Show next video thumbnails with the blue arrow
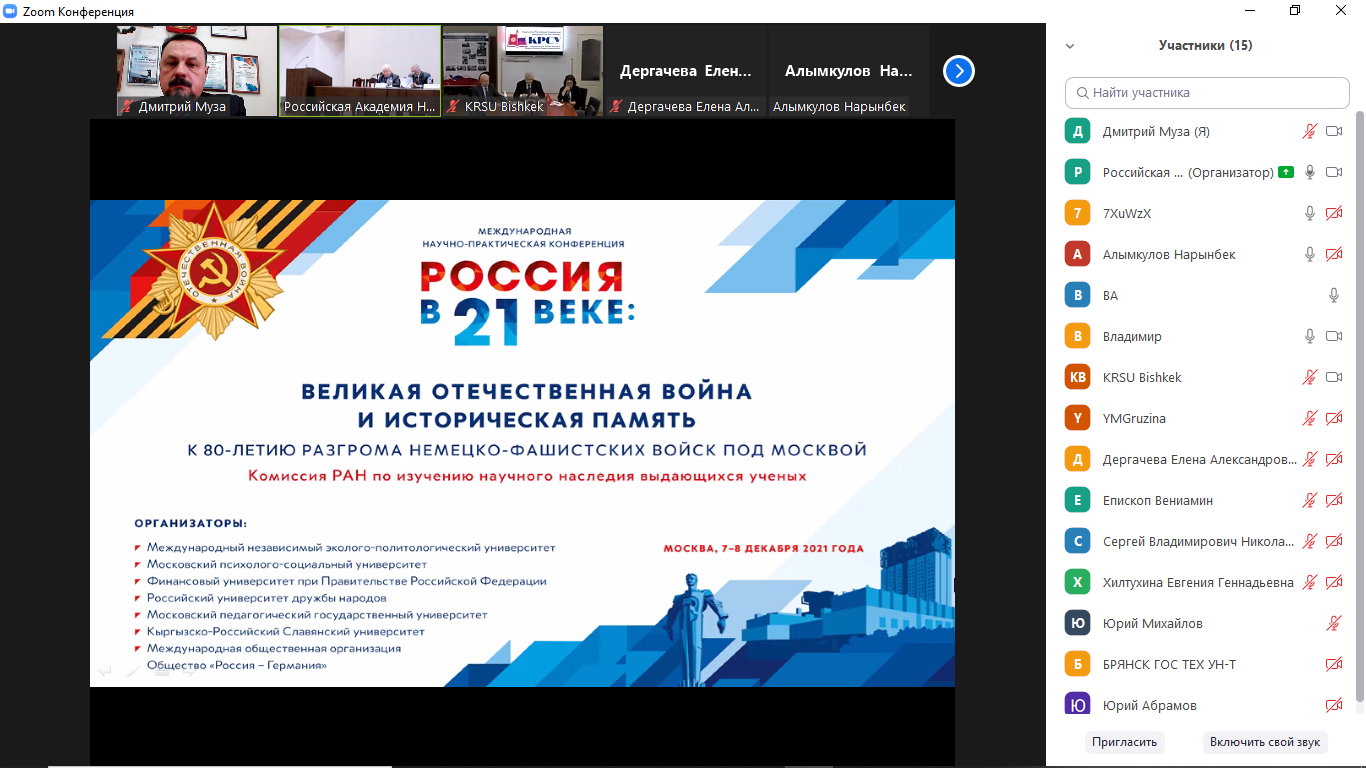Viewport: 1366px width, 768px height. pos(959,71)
